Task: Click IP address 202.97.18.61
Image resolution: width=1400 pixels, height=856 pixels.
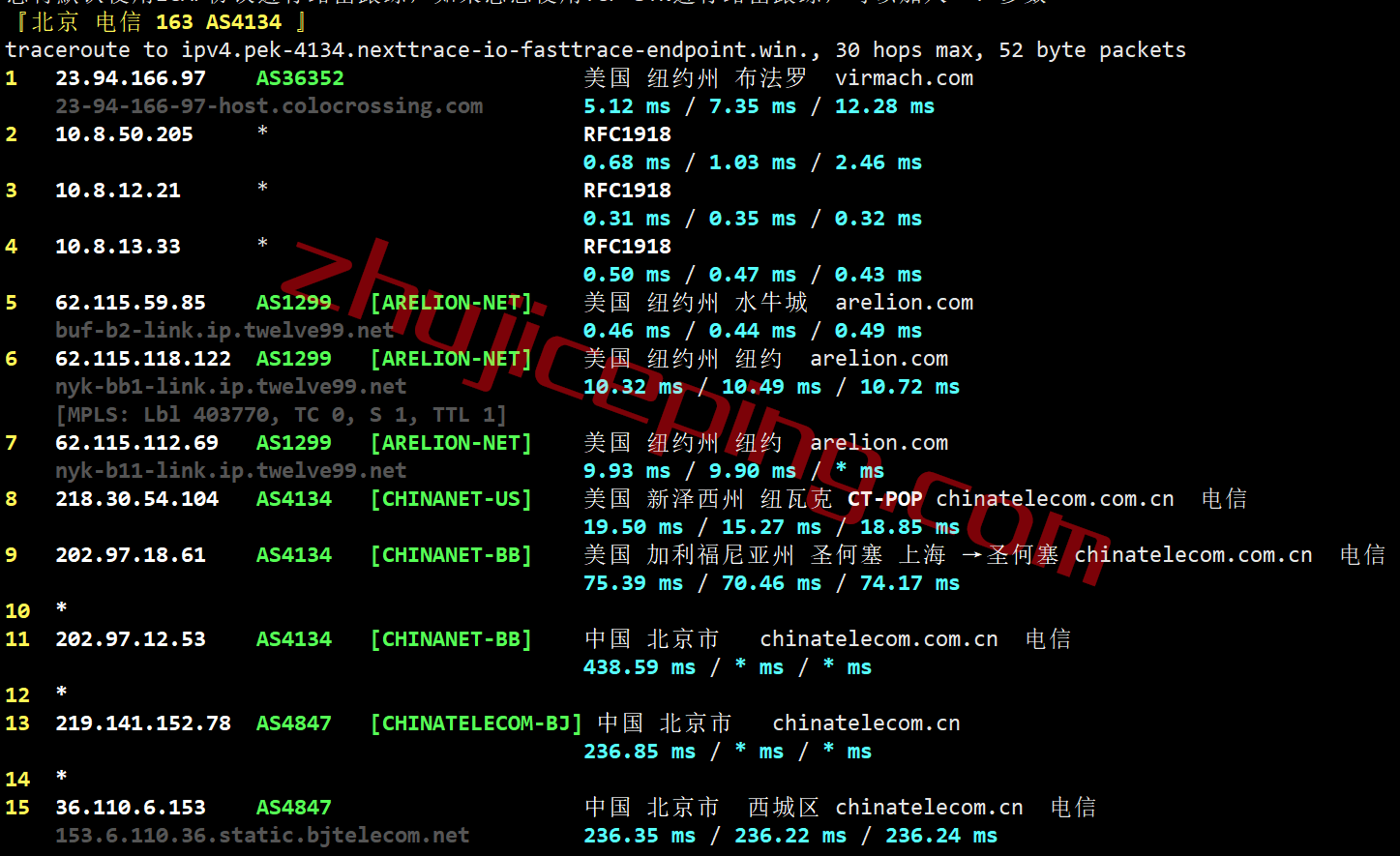Action: [x=131, y=555]
